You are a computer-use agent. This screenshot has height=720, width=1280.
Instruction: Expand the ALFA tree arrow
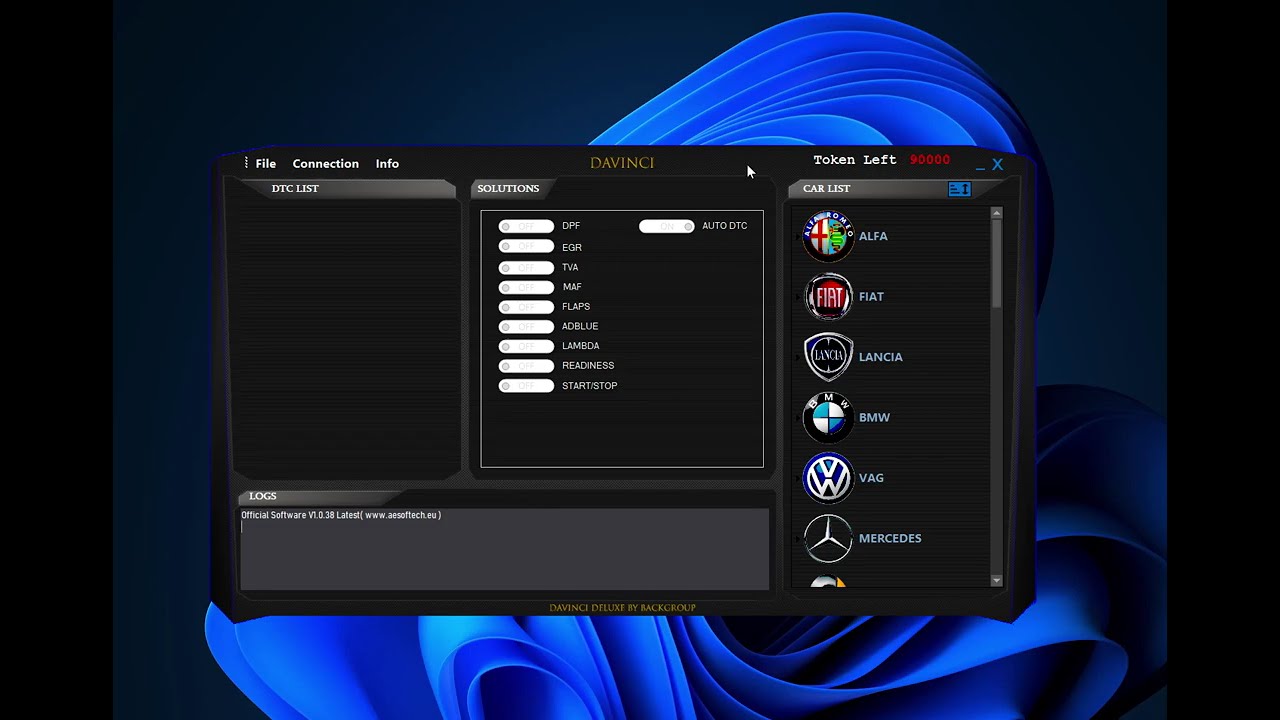click(798, 237)
